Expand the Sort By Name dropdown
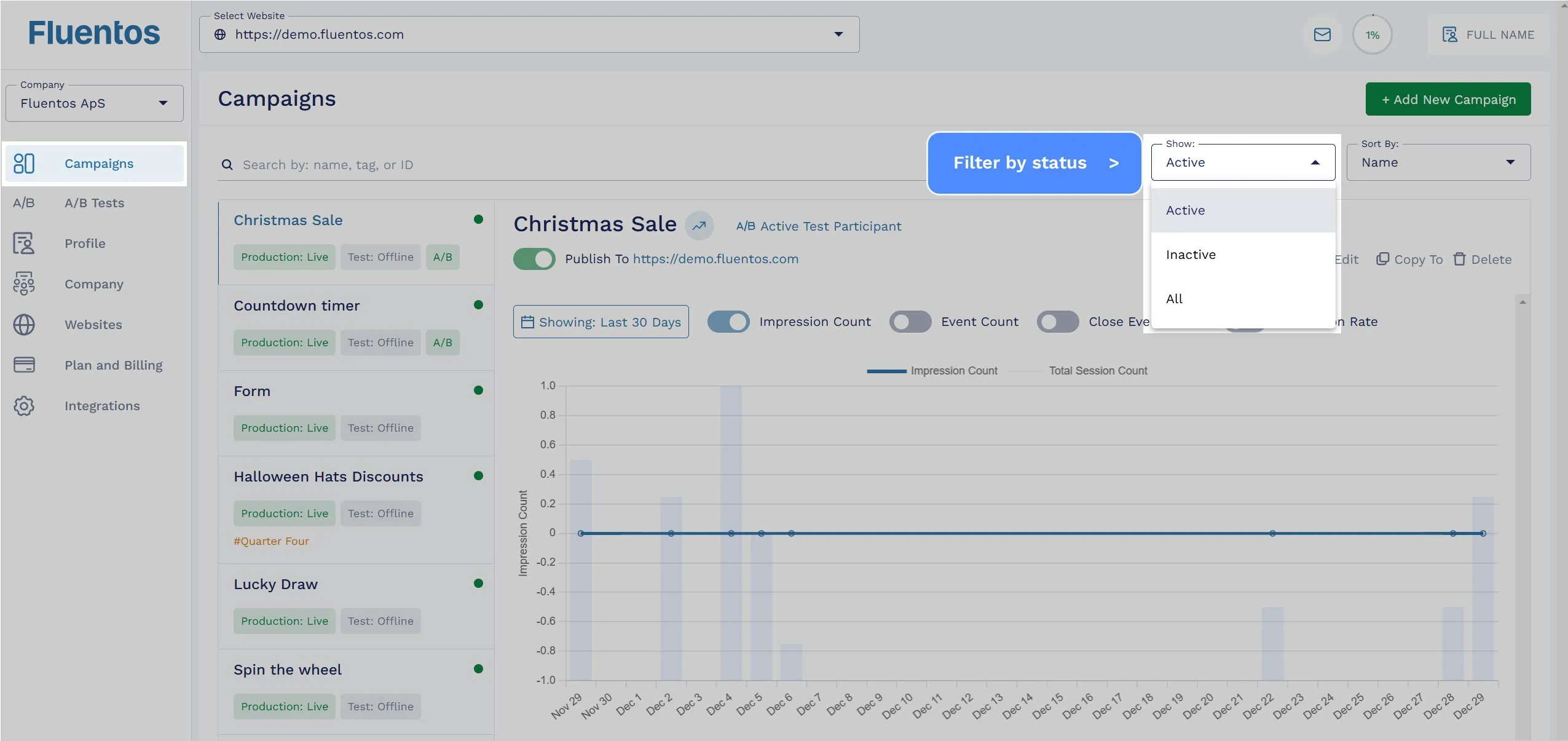 tap(1438, 162)
